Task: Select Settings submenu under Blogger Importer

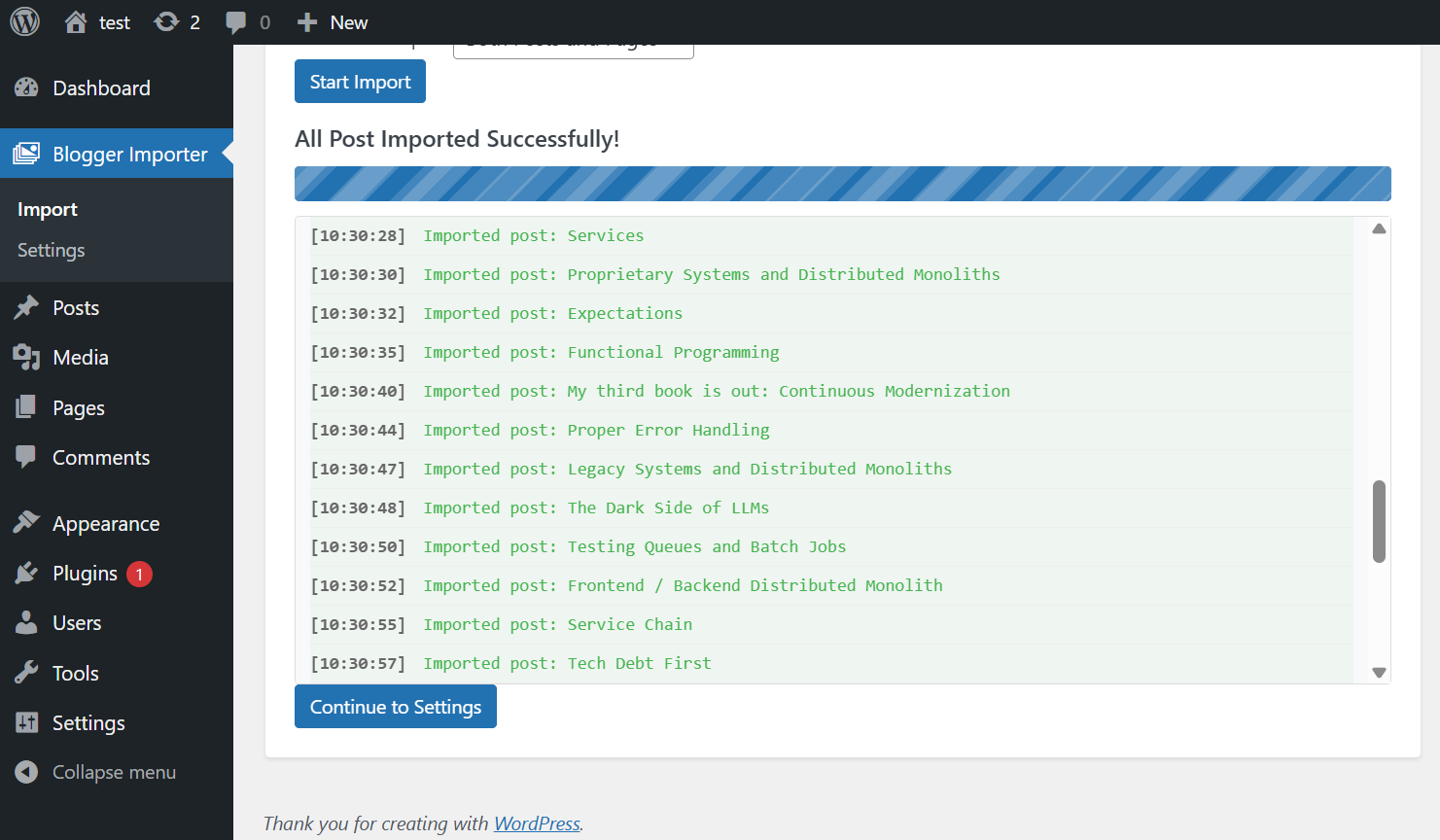Action: (52, 250)
